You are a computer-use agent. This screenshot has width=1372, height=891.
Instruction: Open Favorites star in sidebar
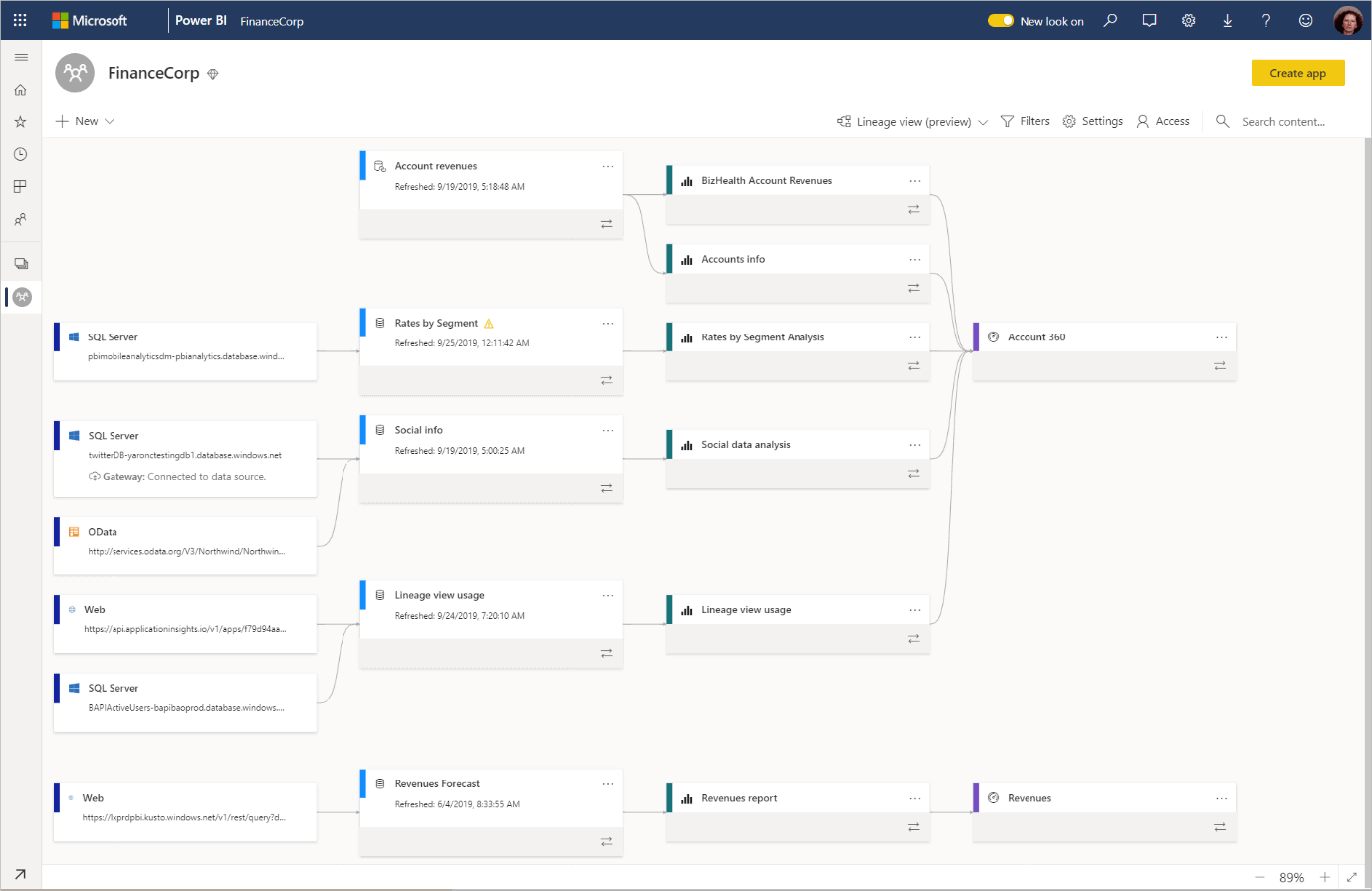click(x=20, y=121)
